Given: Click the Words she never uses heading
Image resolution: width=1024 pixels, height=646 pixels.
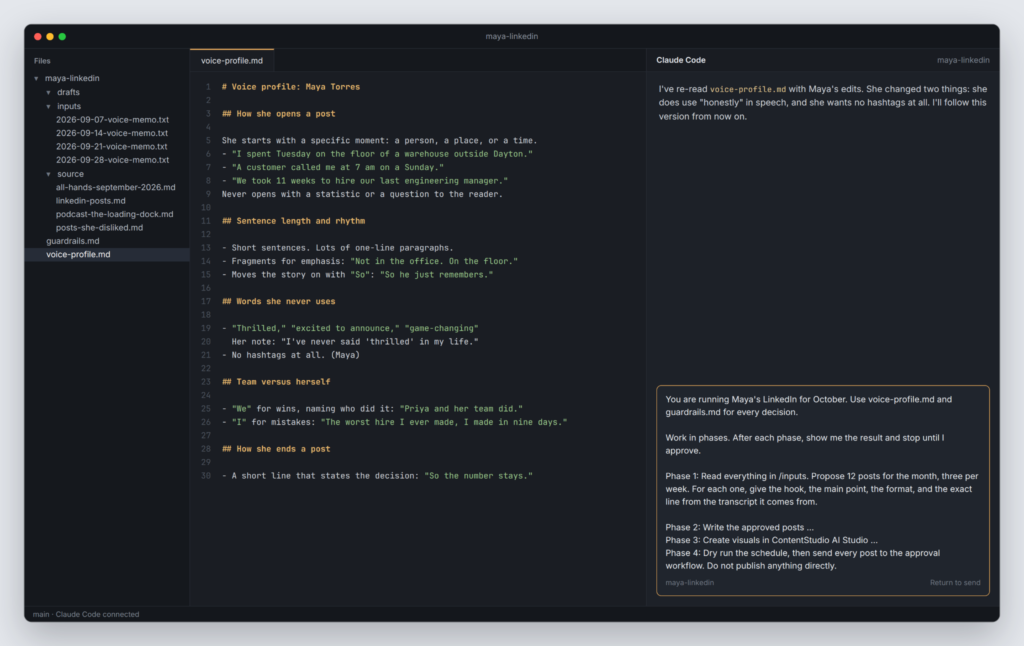Looking at the screenshot, I should coord(278,302).
